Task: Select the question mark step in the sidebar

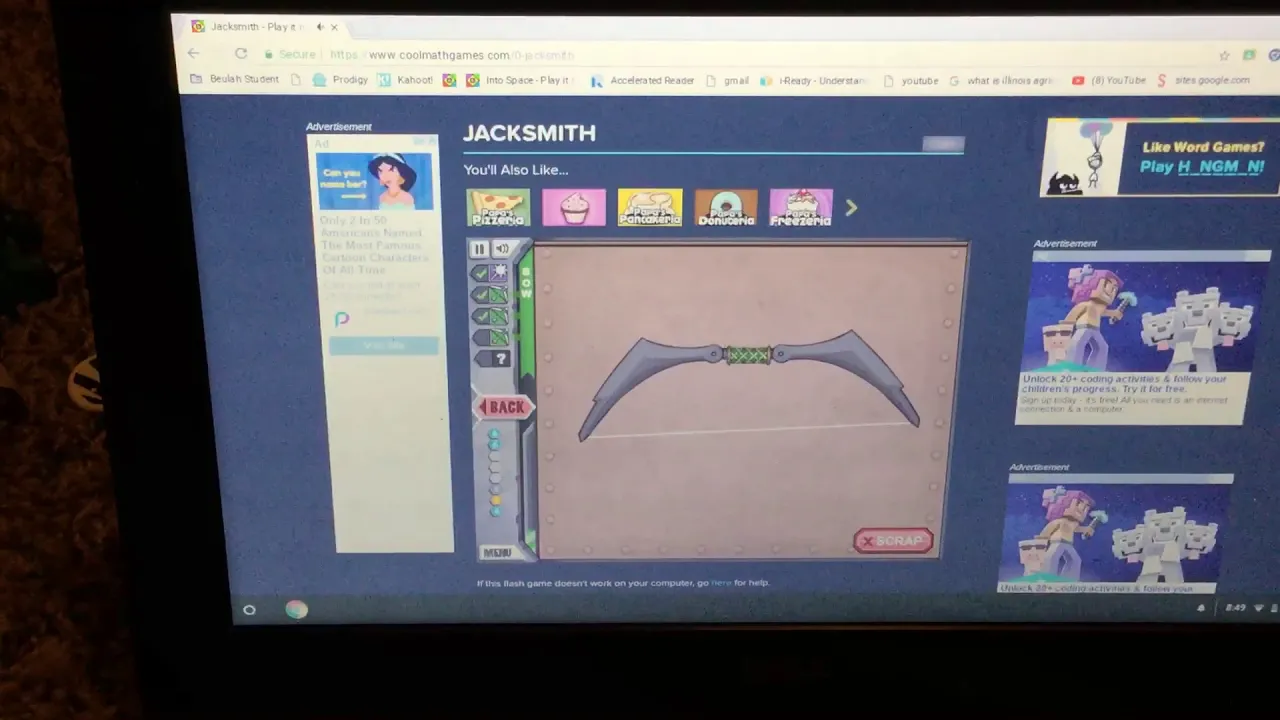Action: (x=491, y=359)
